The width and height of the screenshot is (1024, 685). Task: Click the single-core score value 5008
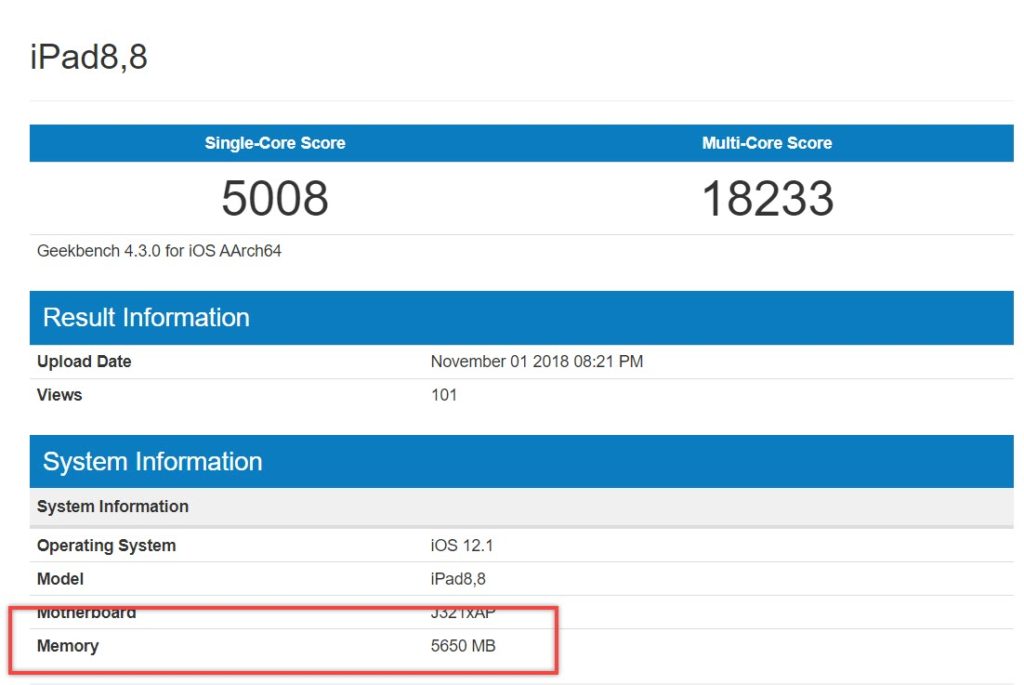[x=274, y=198]
